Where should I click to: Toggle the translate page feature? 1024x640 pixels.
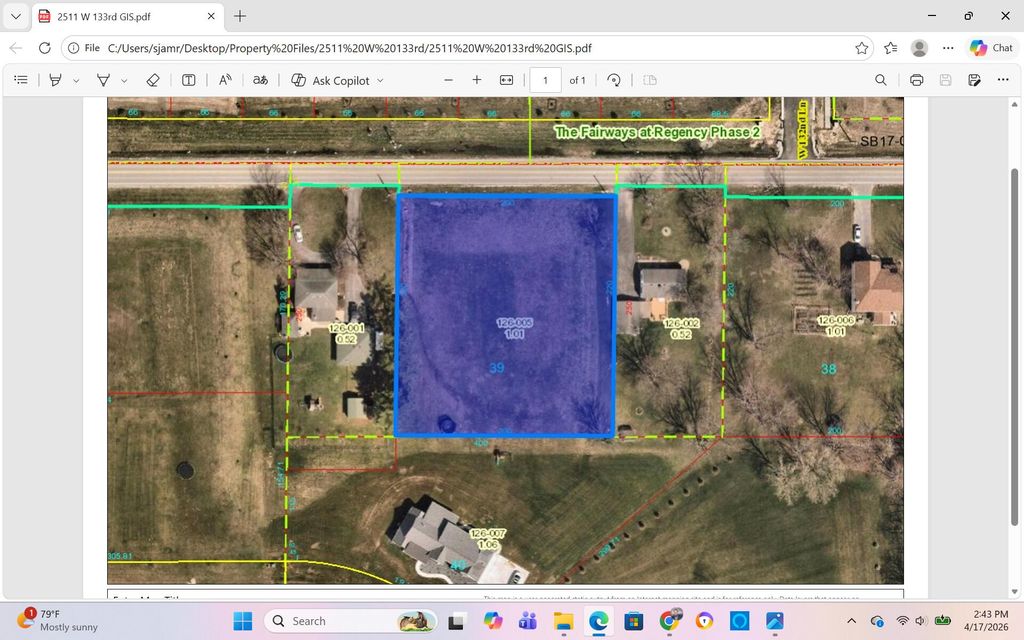[260, 80]
